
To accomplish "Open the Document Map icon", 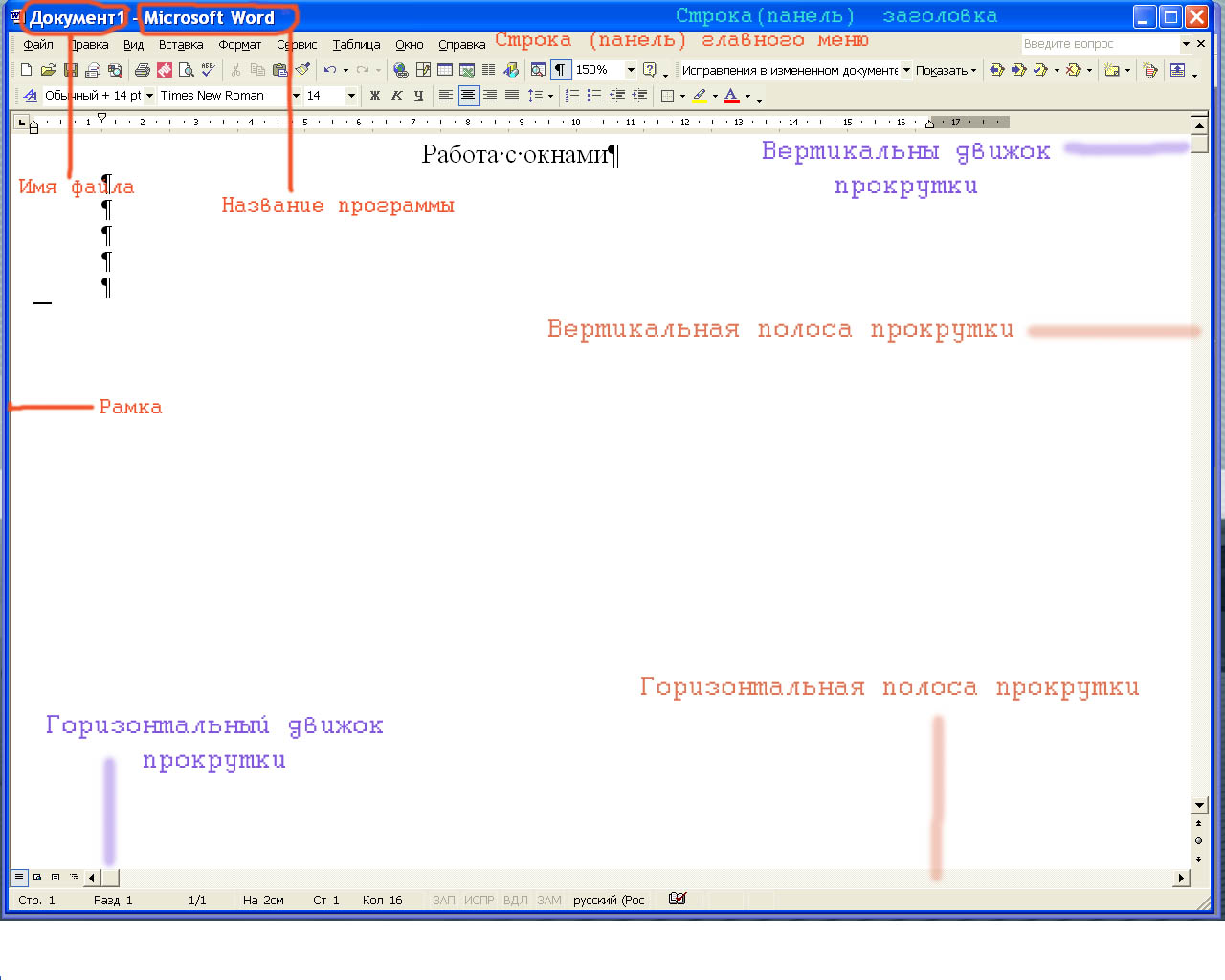I will click(538, 70).
